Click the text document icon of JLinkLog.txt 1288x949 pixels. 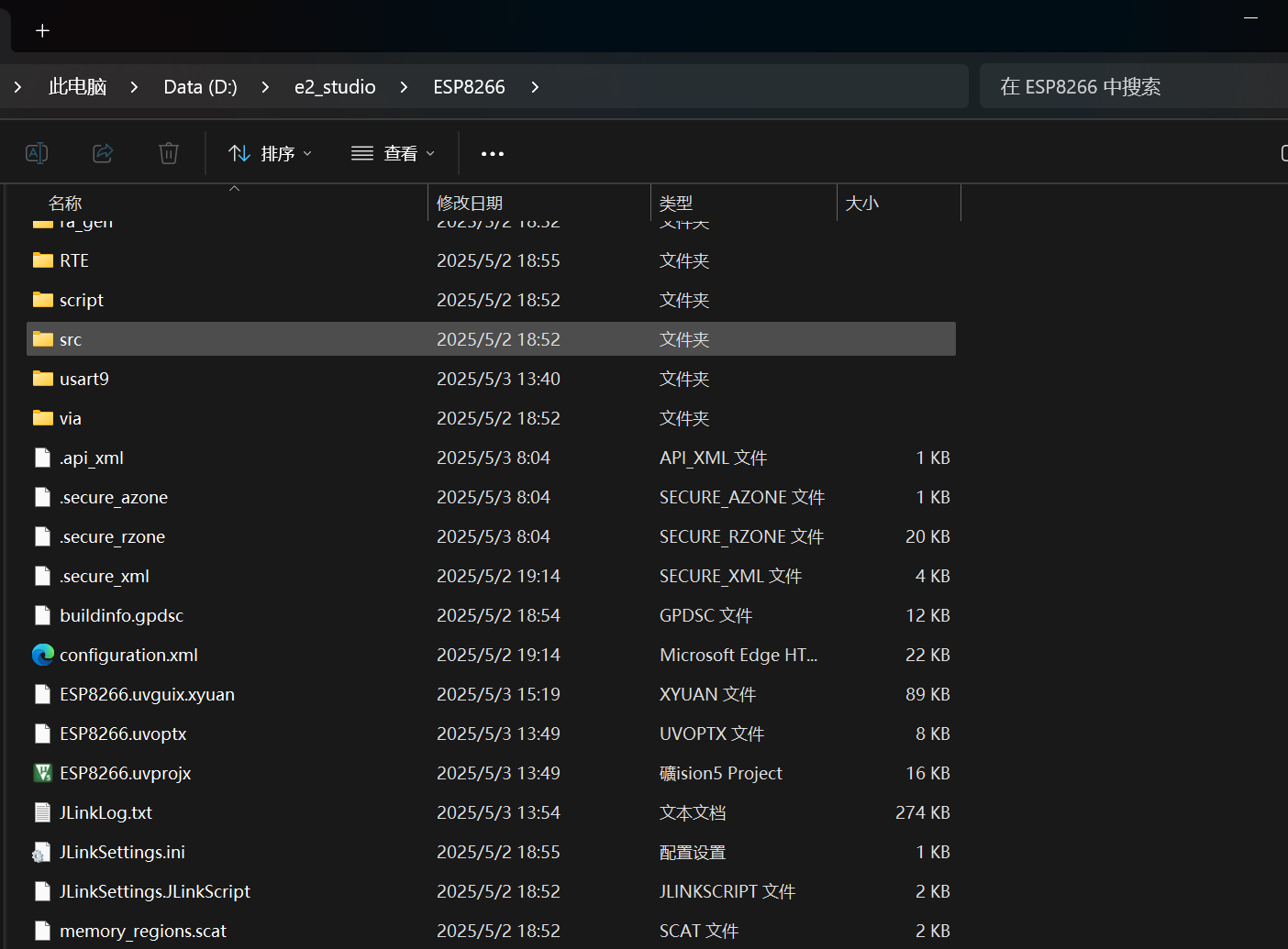pos(42,812)
